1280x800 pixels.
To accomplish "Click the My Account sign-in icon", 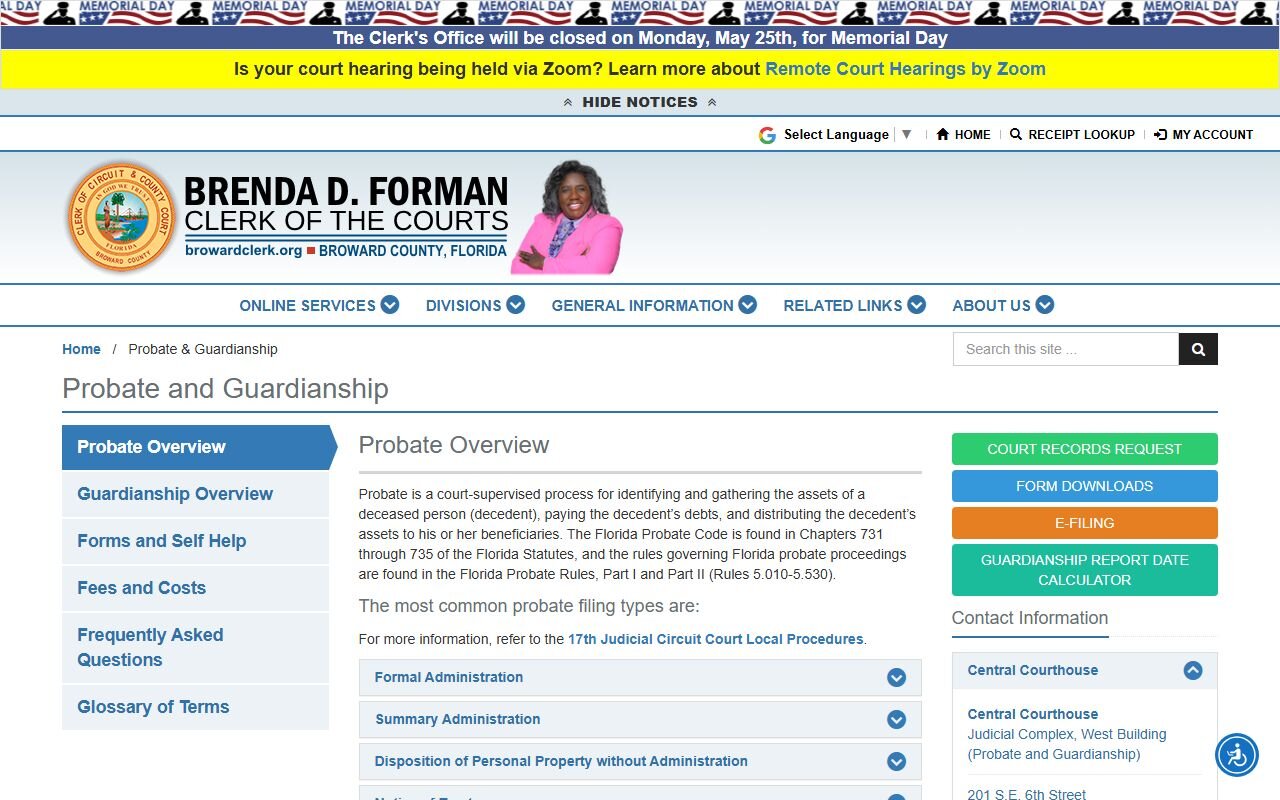I will coord(1160,134).
